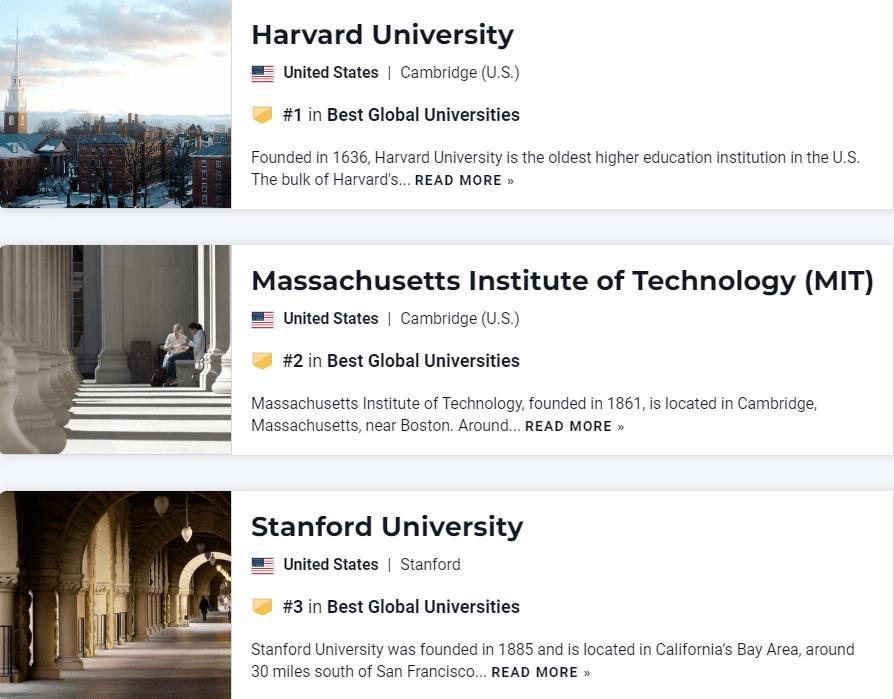Open Best Global Universities from Harvard's ranking row
894x699 pixels.
(x=423, y=114)
